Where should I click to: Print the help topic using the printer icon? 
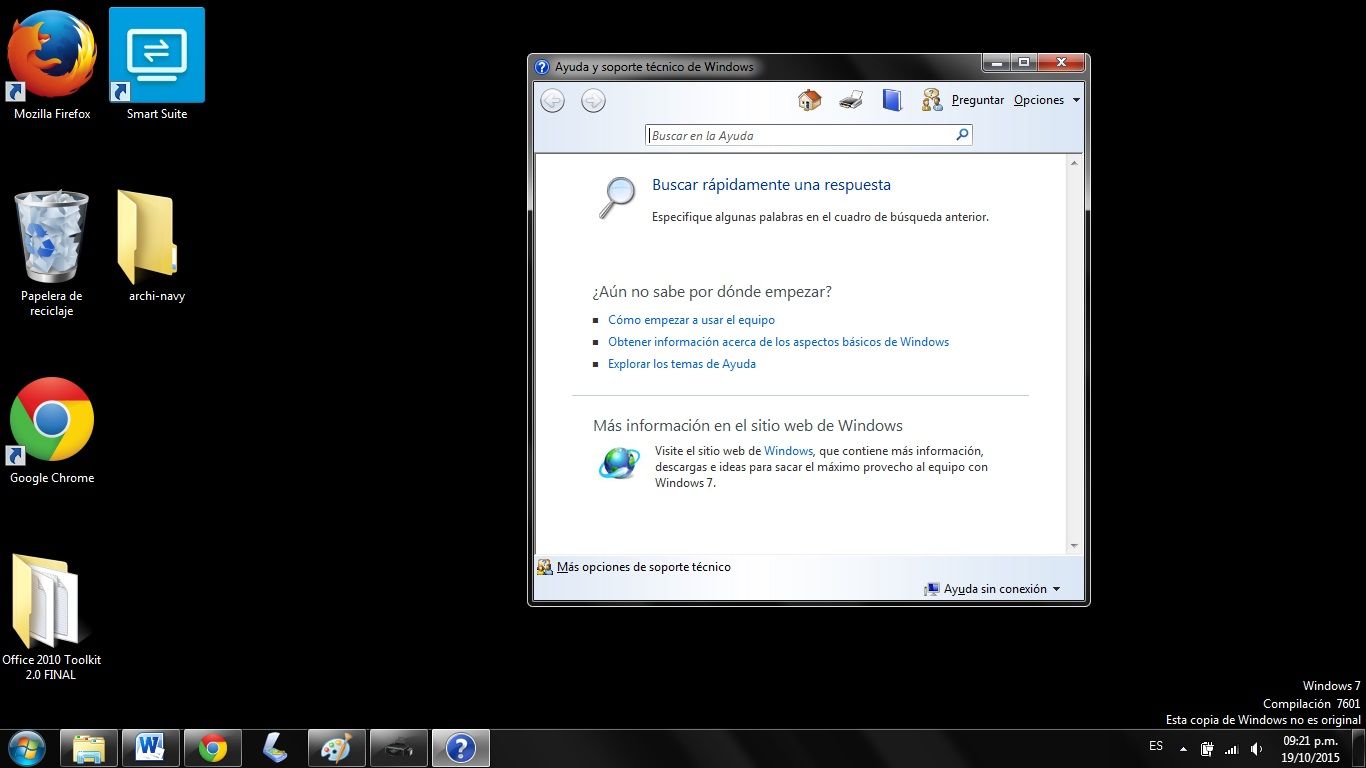[851, 100]
